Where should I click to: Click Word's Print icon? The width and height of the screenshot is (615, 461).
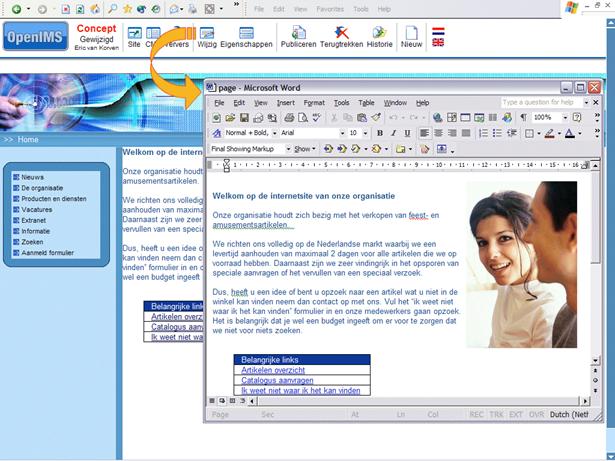(x=289, y=117)
